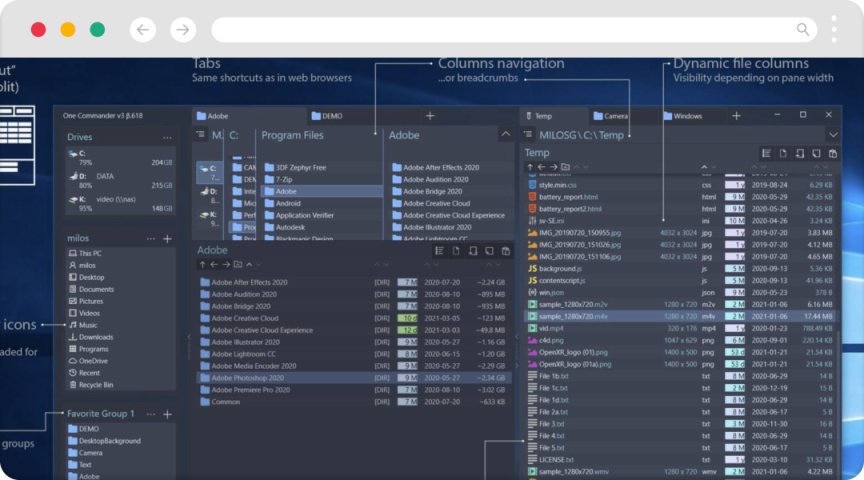Add a new tab next to DEMO tab
Screen dimensions: 864x480
[430, 116]
